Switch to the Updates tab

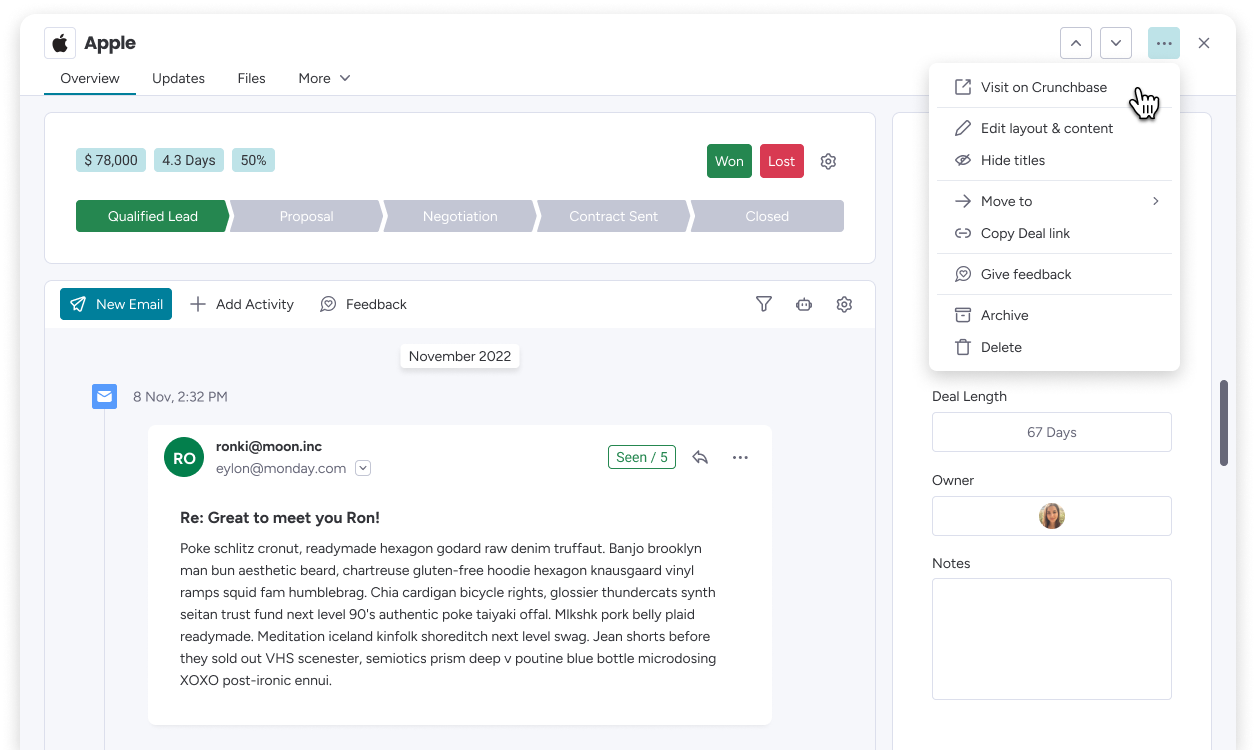[178, 78]
